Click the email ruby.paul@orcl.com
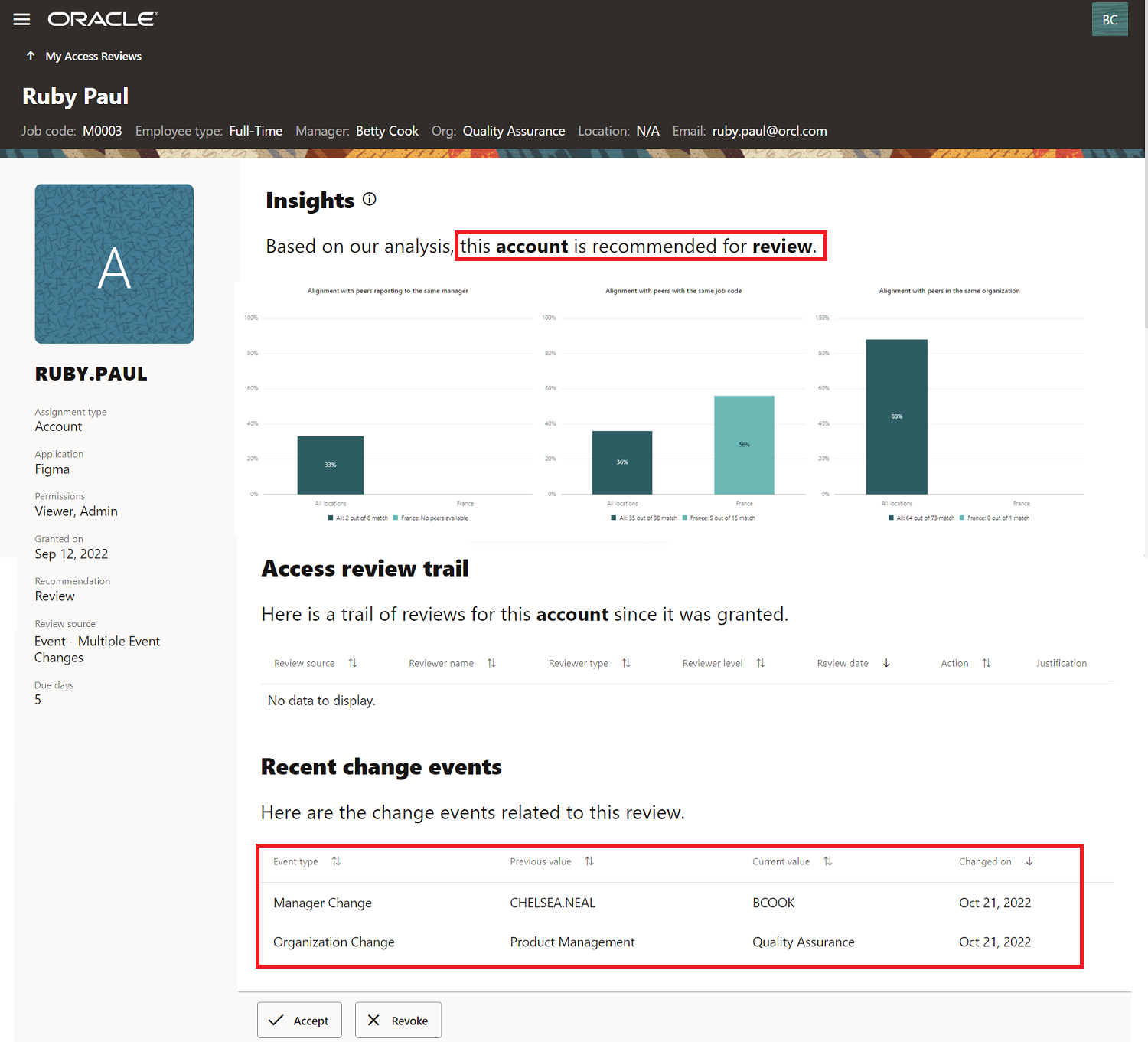This screenshot has width=1148, height=1042. tap(770, 131)
